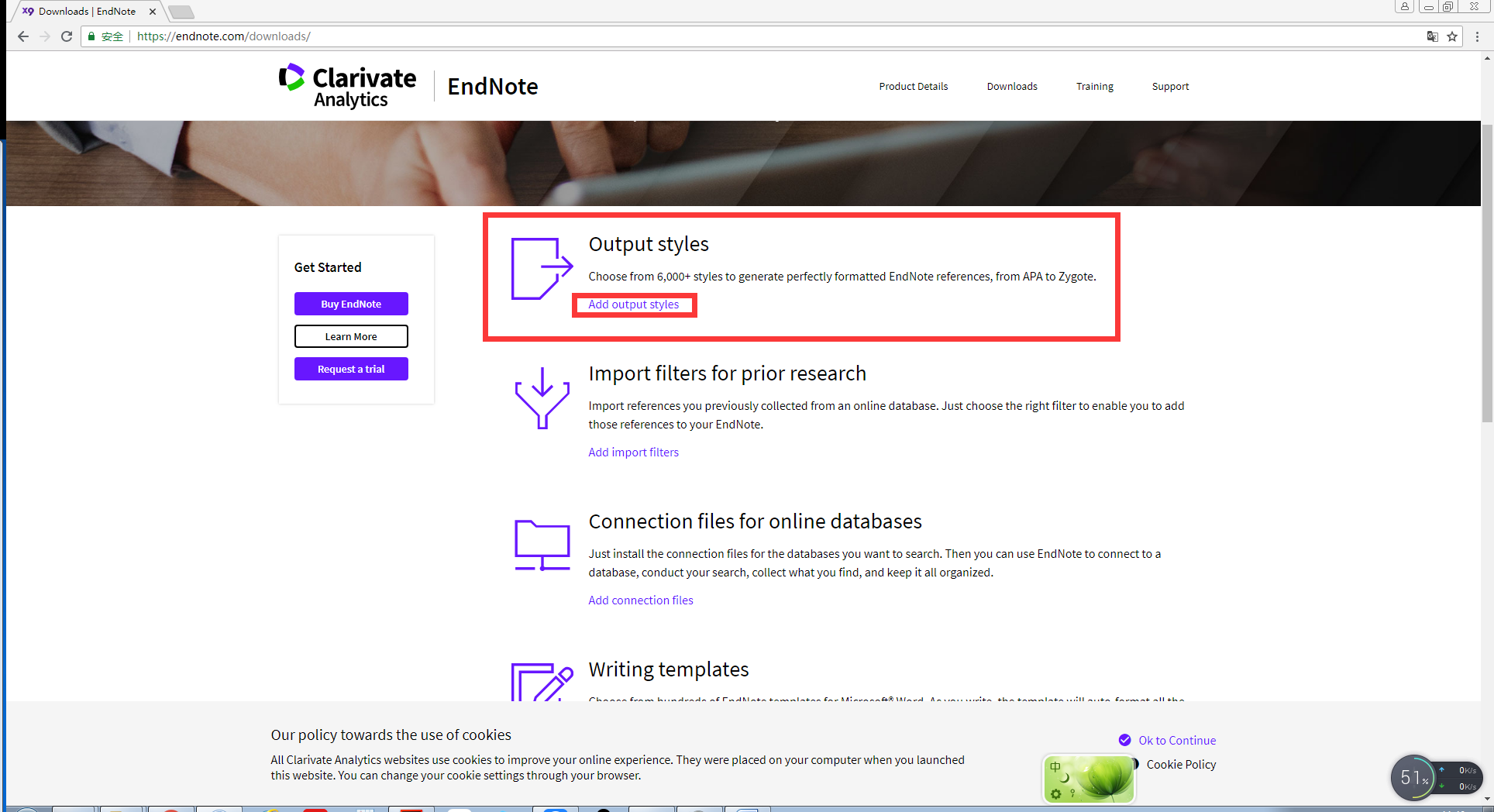
Task: Open the Downloads navigation item
Action: (1012, 87)
